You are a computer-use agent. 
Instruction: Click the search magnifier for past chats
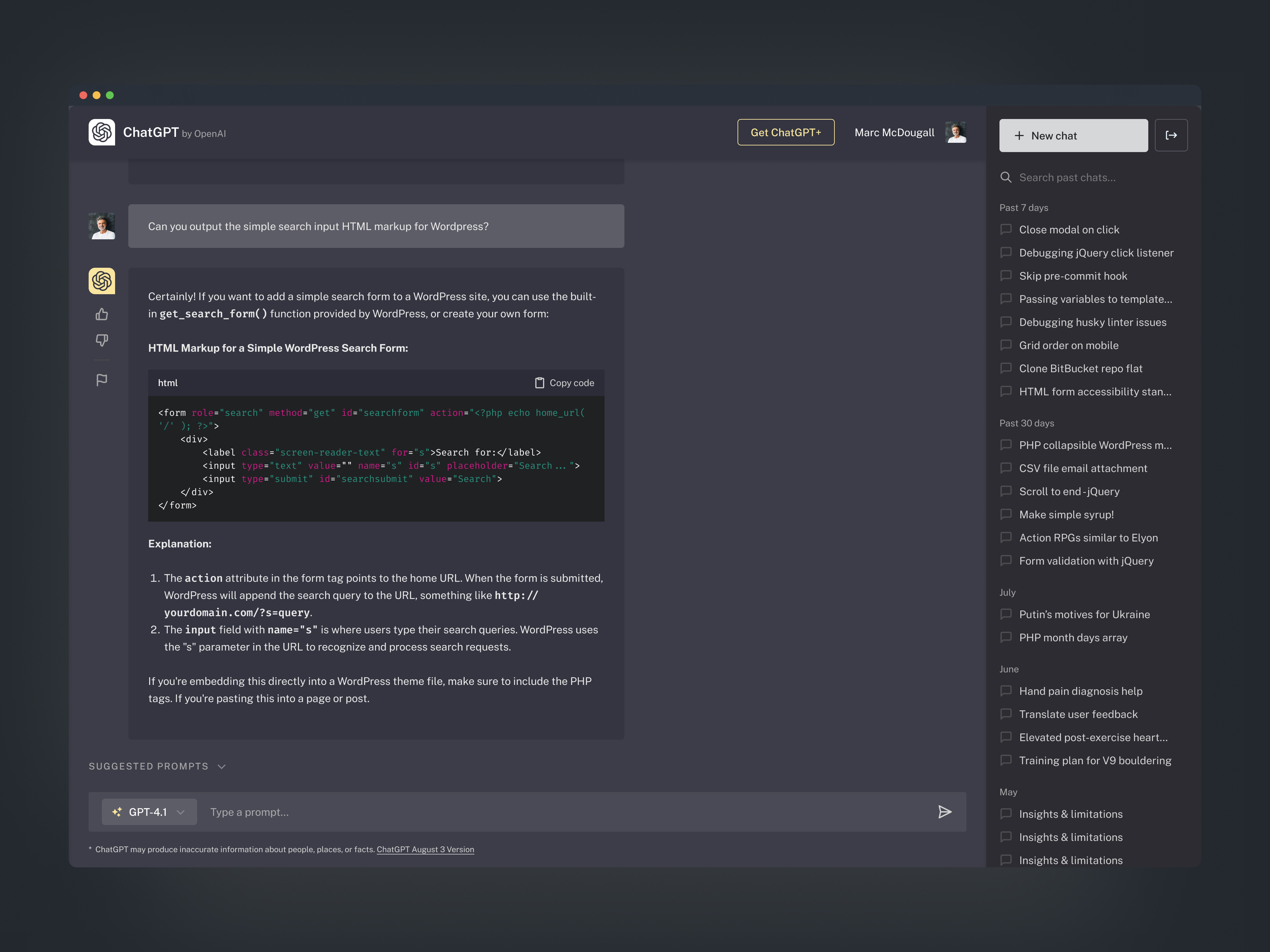(1006, 177)
